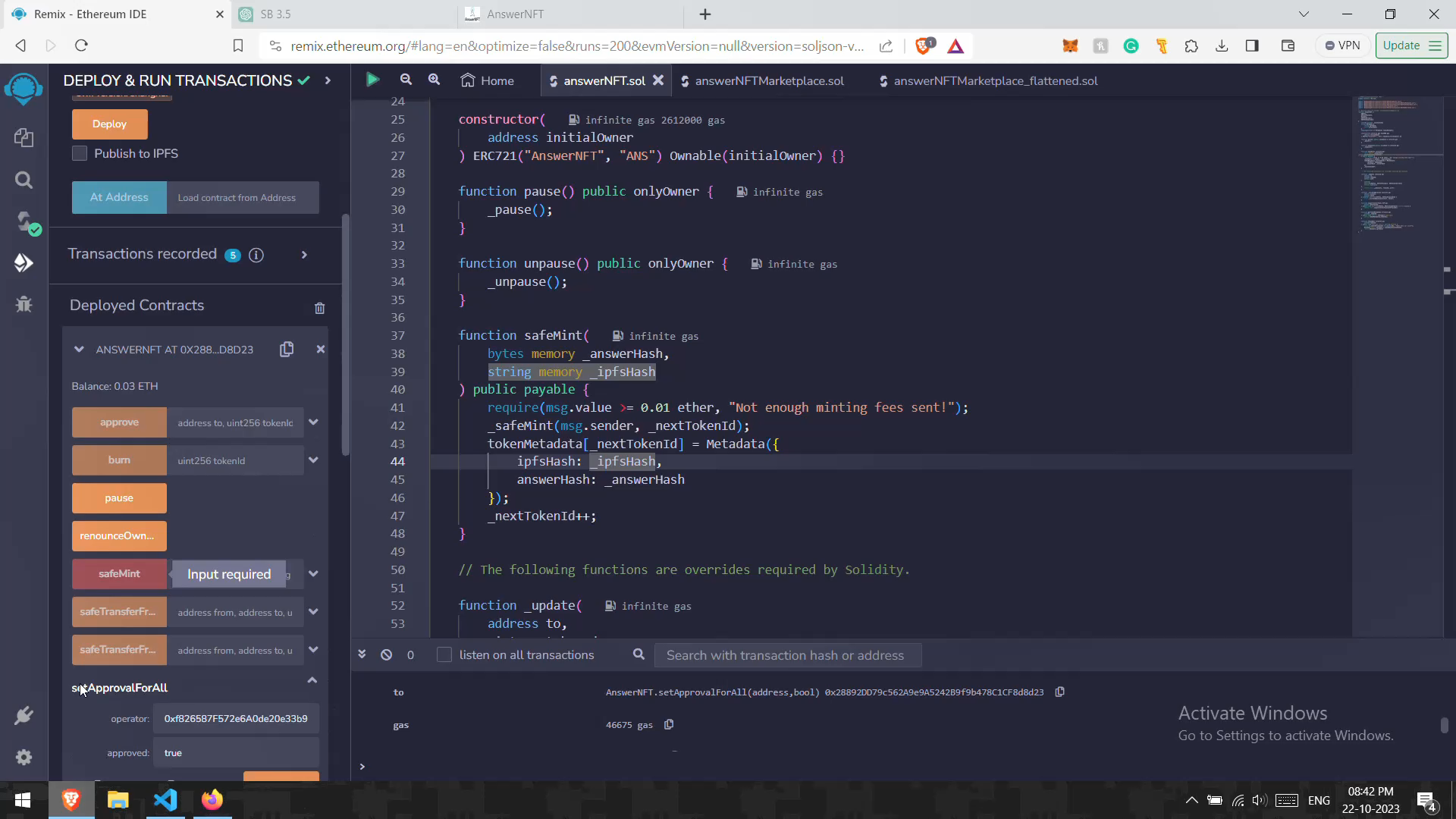Clear all deployed contracts with trash icon
1456x819 pixels.
[x=319, y=308]
